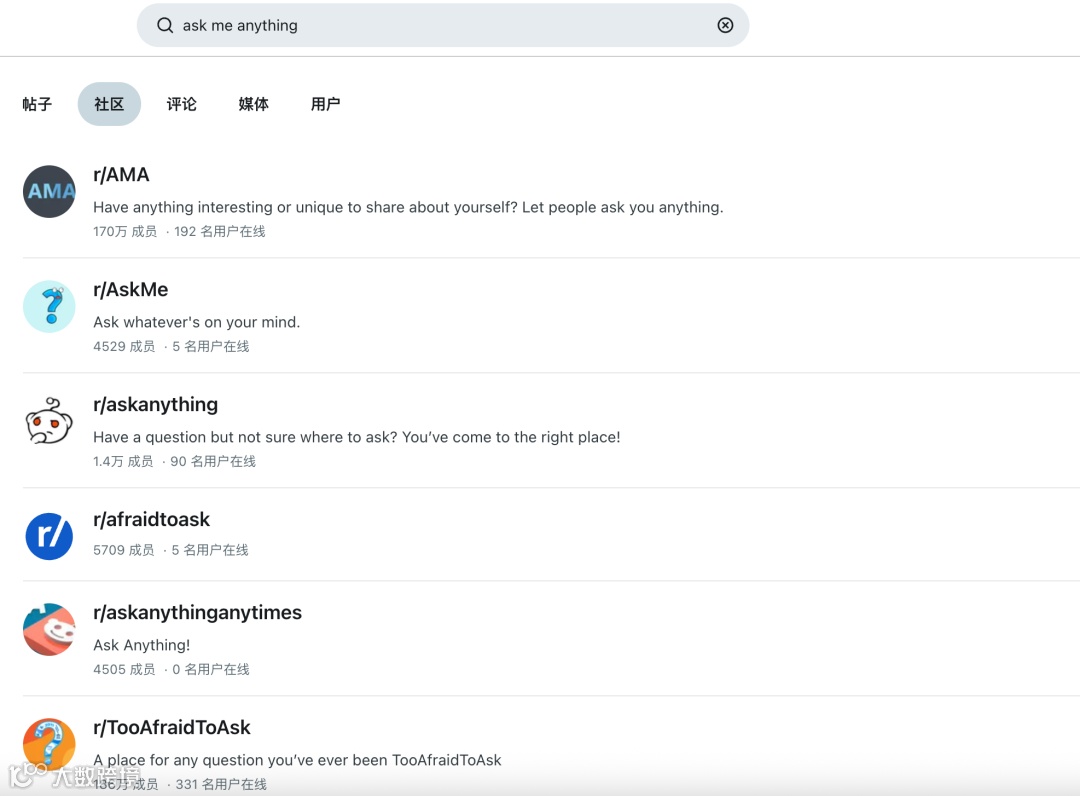Click the r/AskMe question mark avatar
Viewport: 1080px width, 796px height.
coord(49,306)
